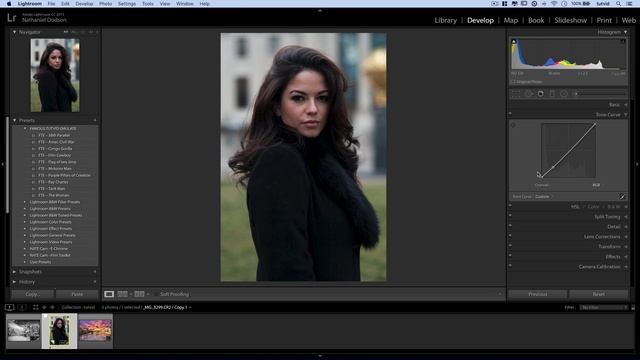Screen dimensions: 640x360
Task: Click the tone curve top-right control point
Action: tap(595, 124)
